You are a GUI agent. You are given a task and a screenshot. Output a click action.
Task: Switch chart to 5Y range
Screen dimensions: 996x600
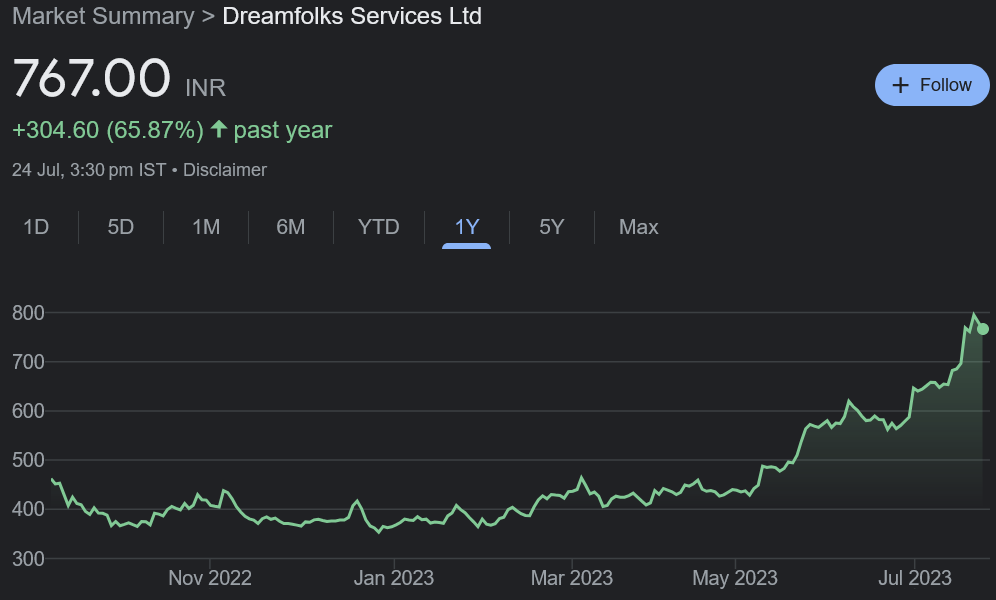point(552,227)
